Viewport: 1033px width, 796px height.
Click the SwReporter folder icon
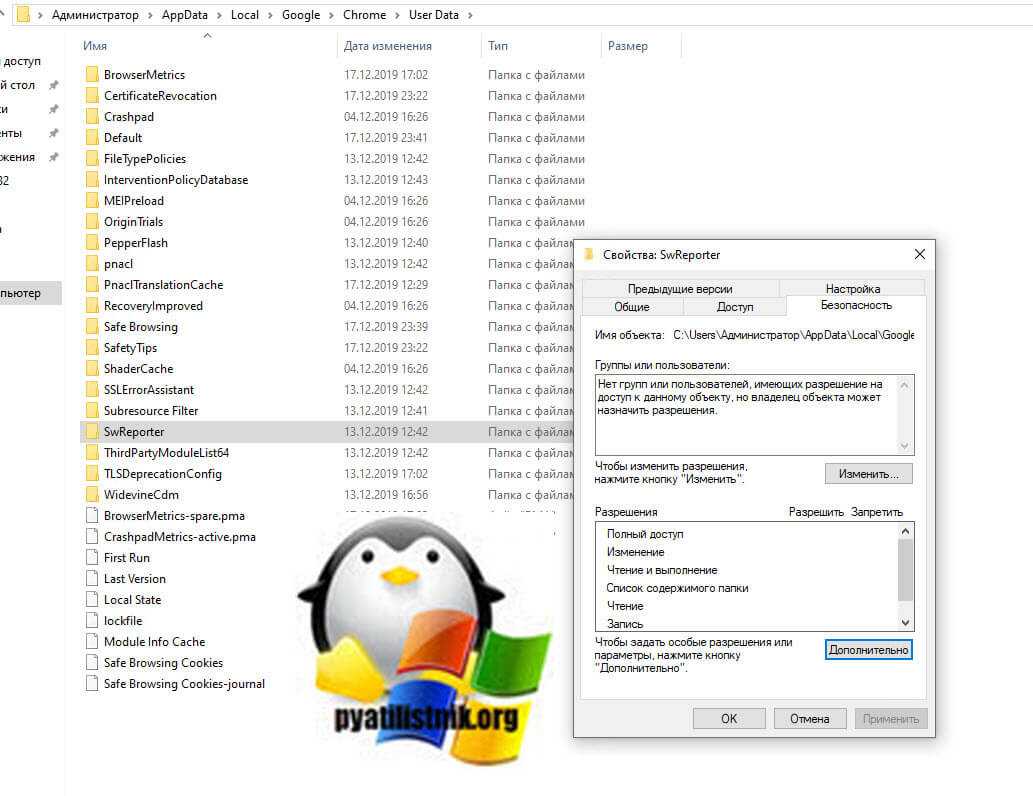(92, 432)
